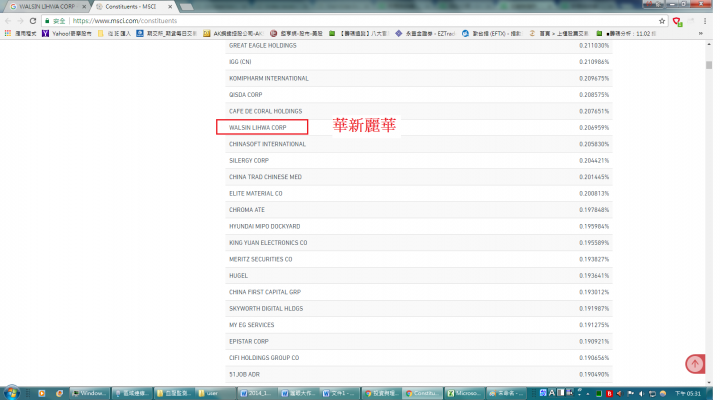
Task: Switch to the Constituents Chrome taskbar item
Action: point(422,393)
